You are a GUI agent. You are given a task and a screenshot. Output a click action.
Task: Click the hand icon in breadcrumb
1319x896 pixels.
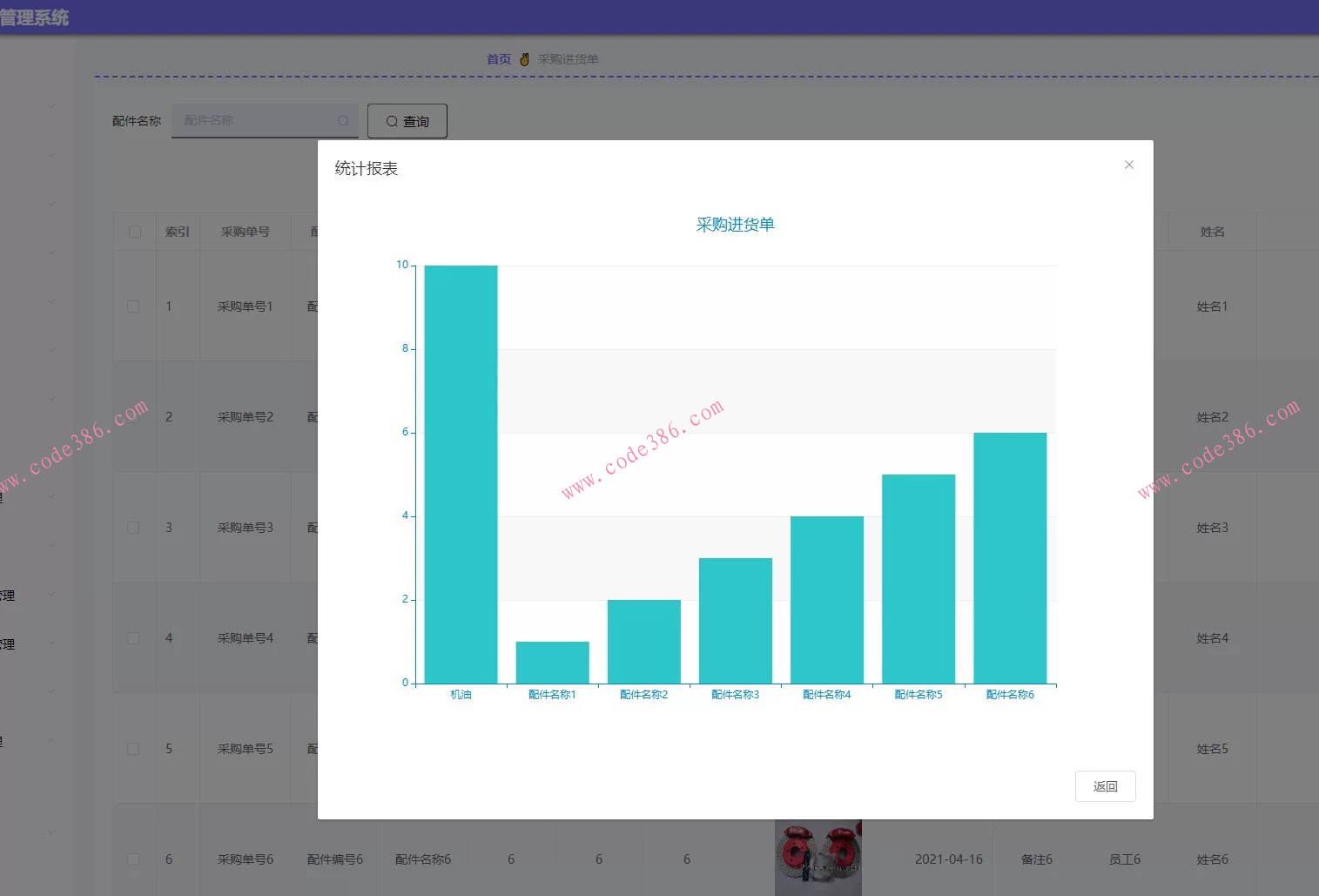[x=524, y=59]
